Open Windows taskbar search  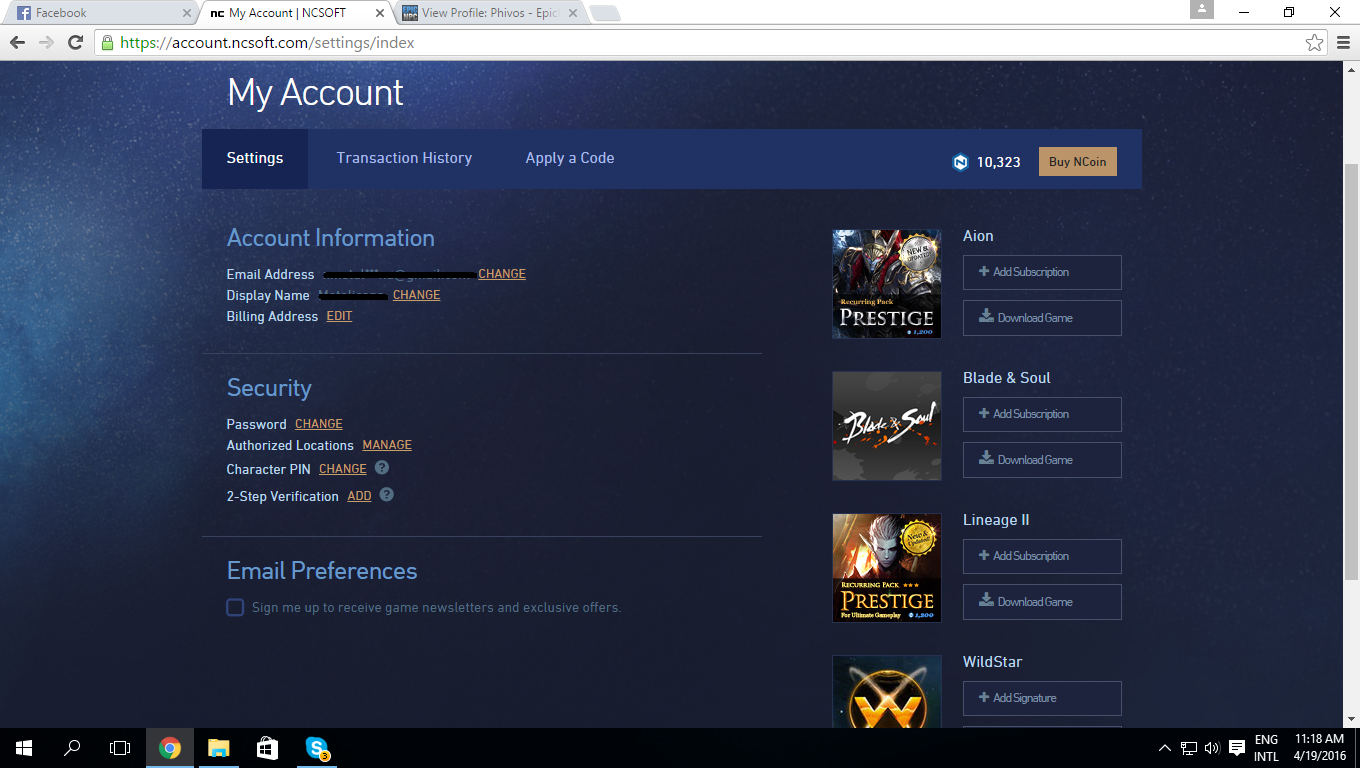[x=72, y=748]
